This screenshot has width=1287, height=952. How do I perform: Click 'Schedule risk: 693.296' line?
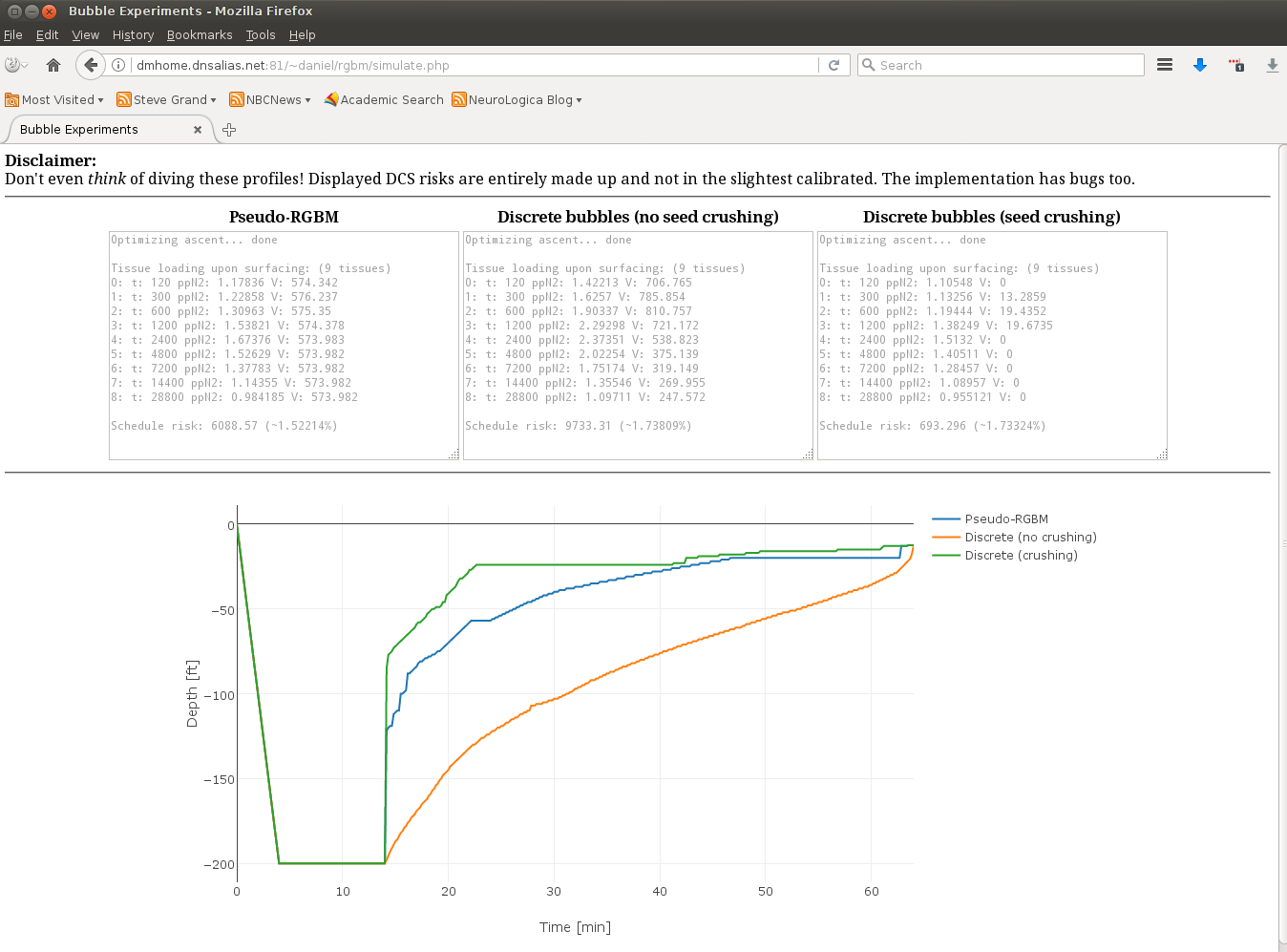pos(933,426)
